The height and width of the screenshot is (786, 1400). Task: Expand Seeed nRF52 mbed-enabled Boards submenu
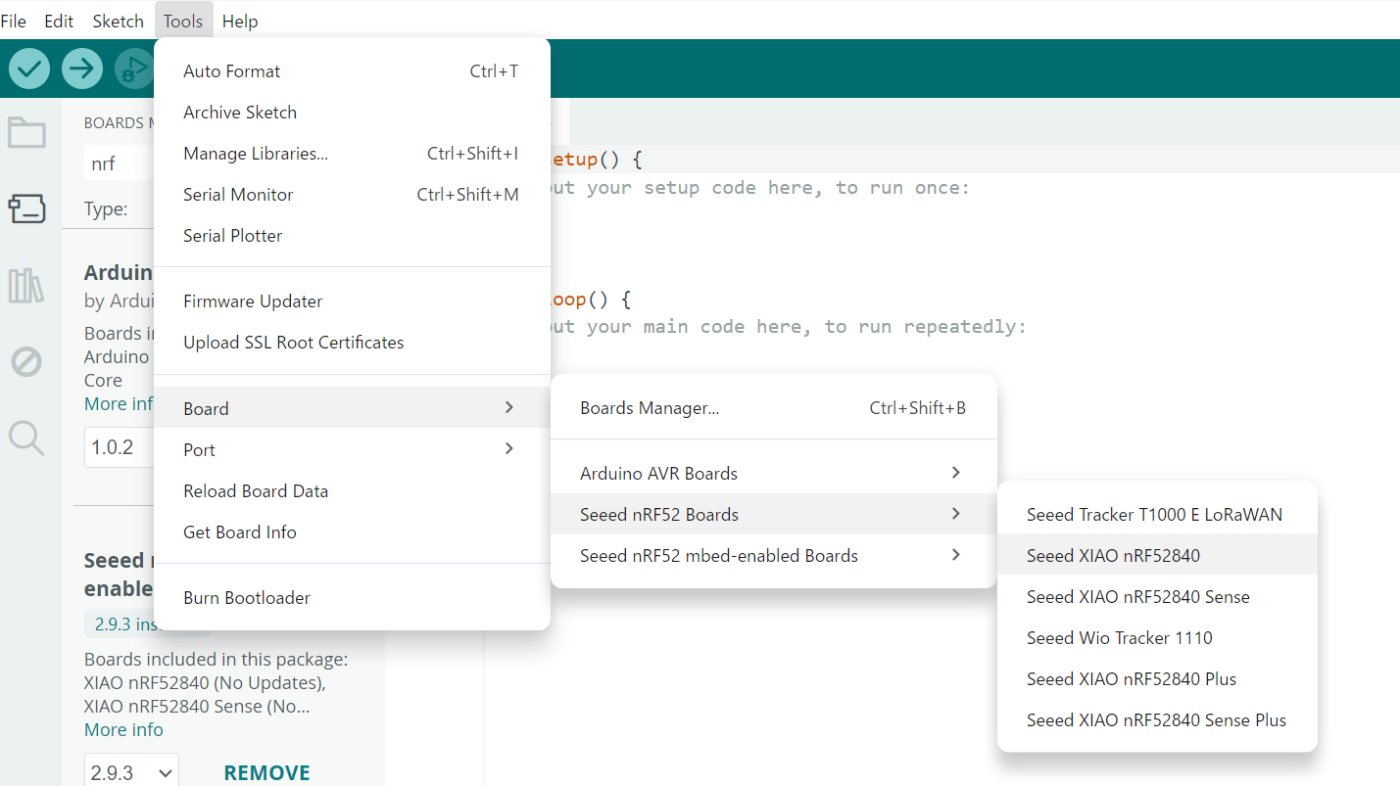point(774,555)
